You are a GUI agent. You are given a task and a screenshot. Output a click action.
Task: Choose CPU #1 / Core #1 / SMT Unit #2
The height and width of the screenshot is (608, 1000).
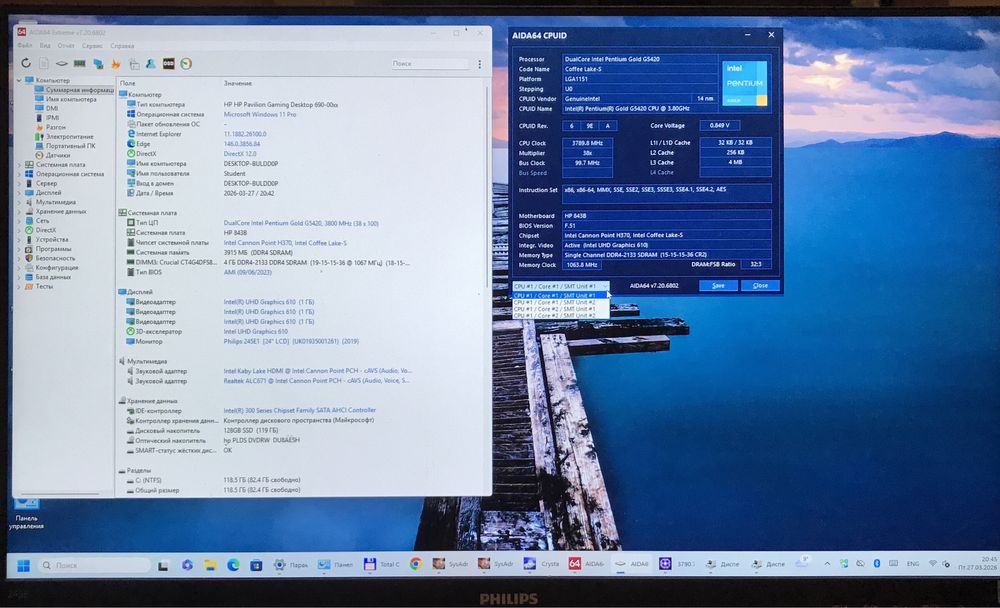(561, 302)
